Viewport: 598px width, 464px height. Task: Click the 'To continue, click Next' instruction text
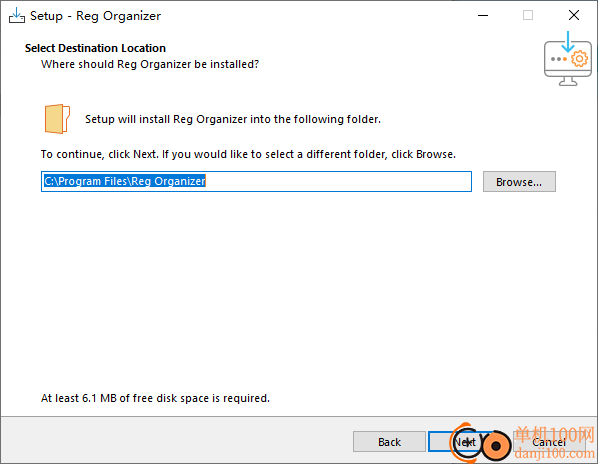coord(248,154)
